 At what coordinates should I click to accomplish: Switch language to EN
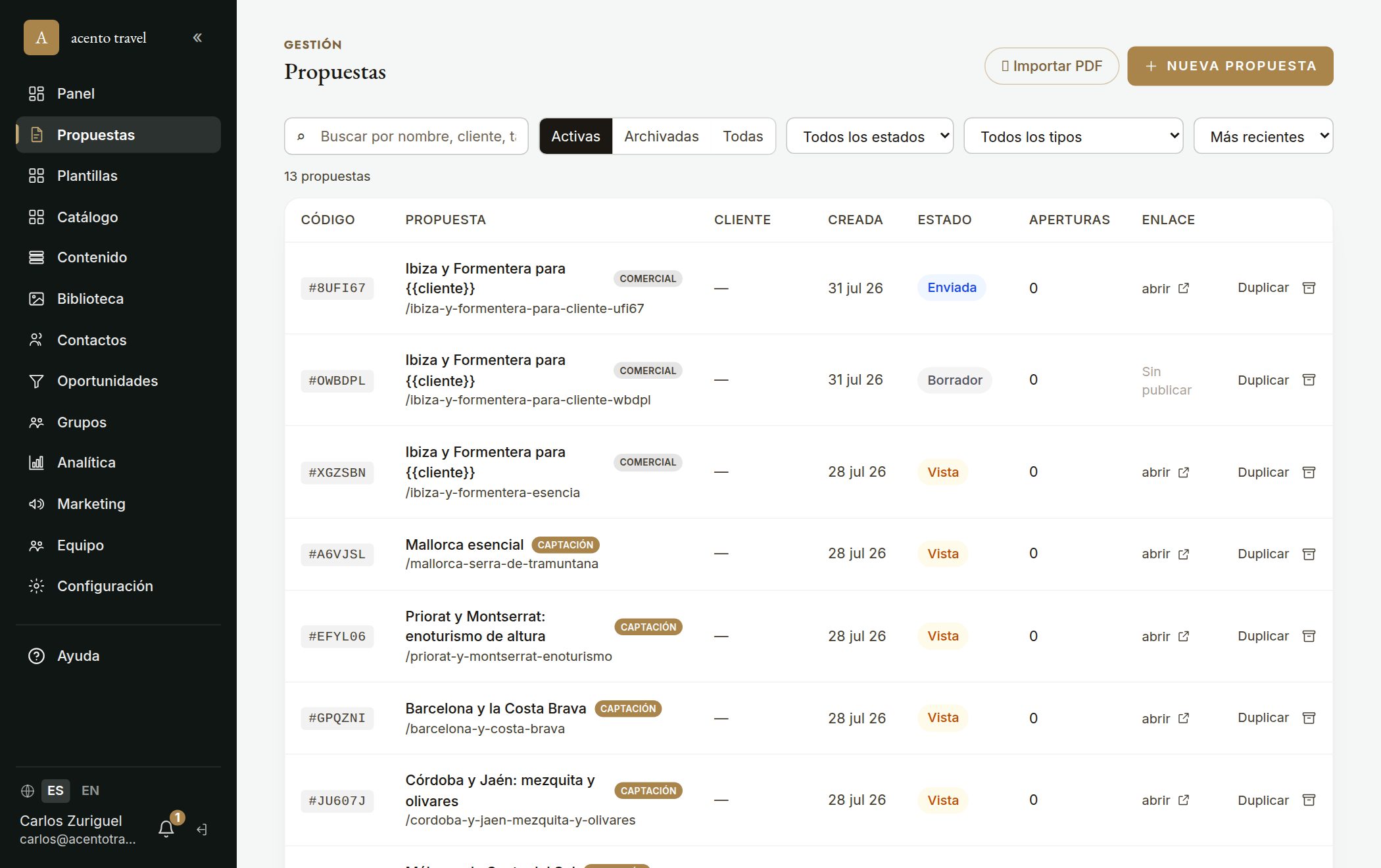tap(90, 790)
